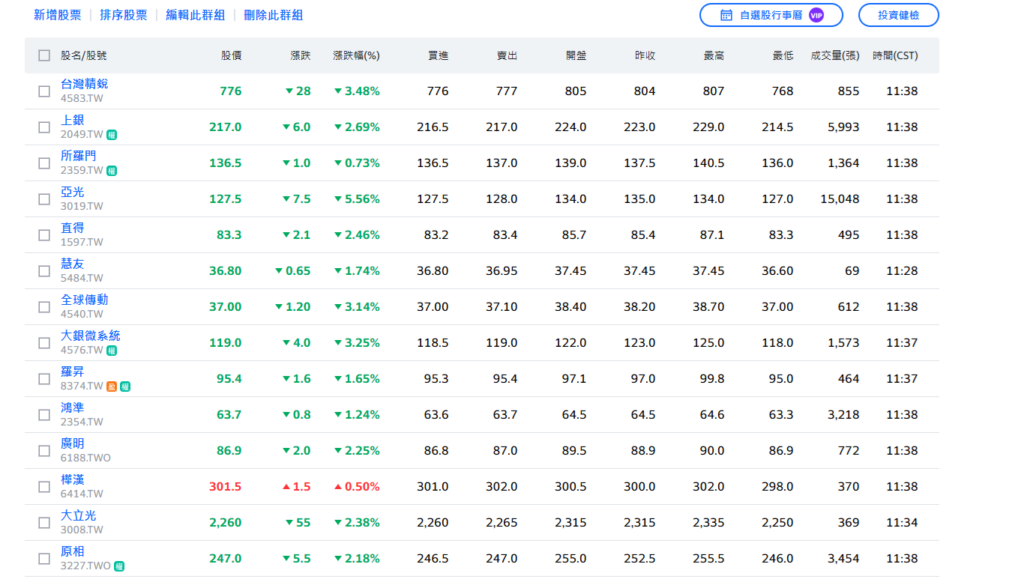Click volume 5,993 in 上銀 row

844,127
